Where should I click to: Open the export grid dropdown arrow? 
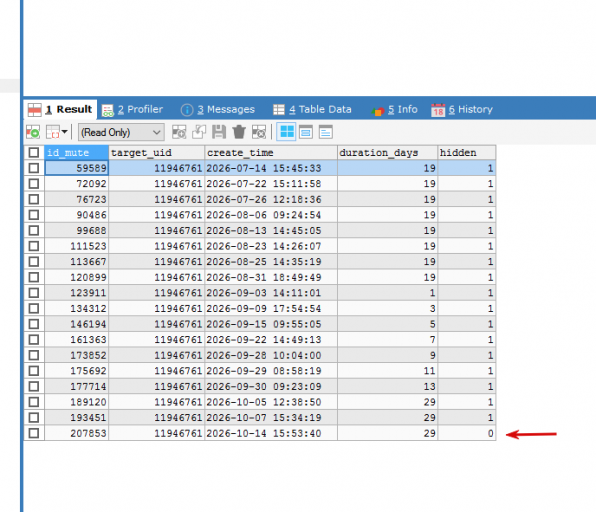64,132
